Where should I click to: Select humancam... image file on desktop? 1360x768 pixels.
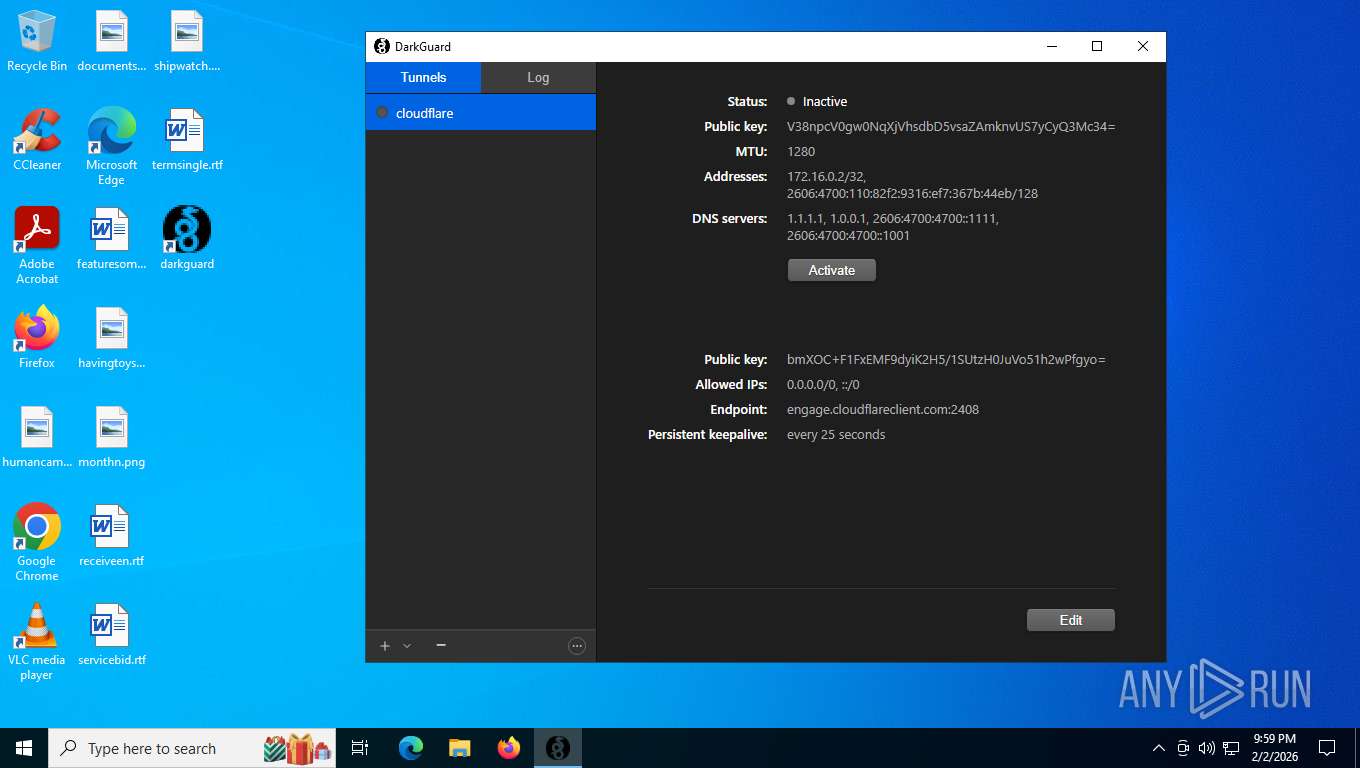tap(37, 437)
